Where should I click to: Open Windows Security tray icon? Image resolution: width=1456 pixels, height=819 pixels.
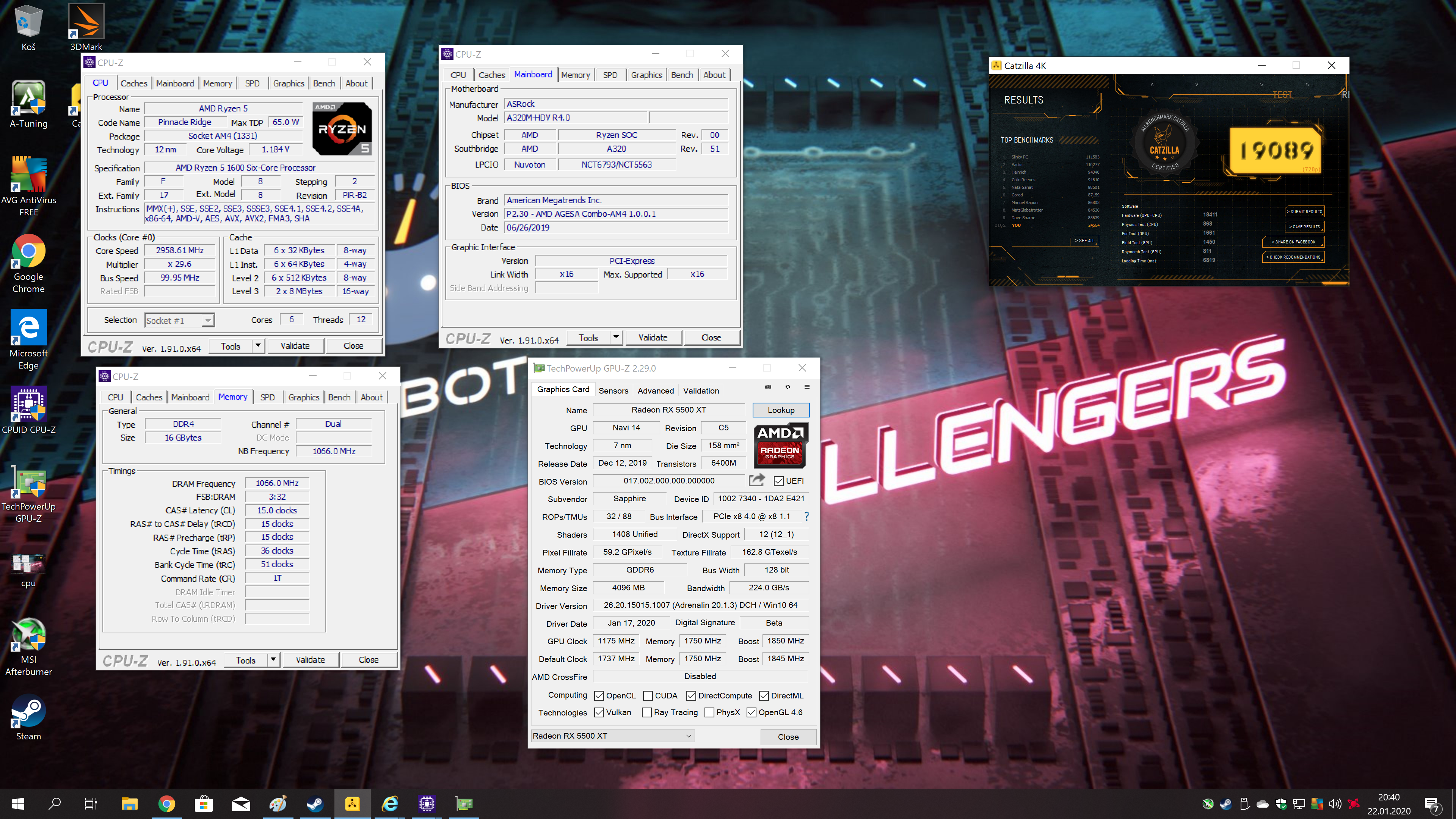click(x=1281, y=804)
